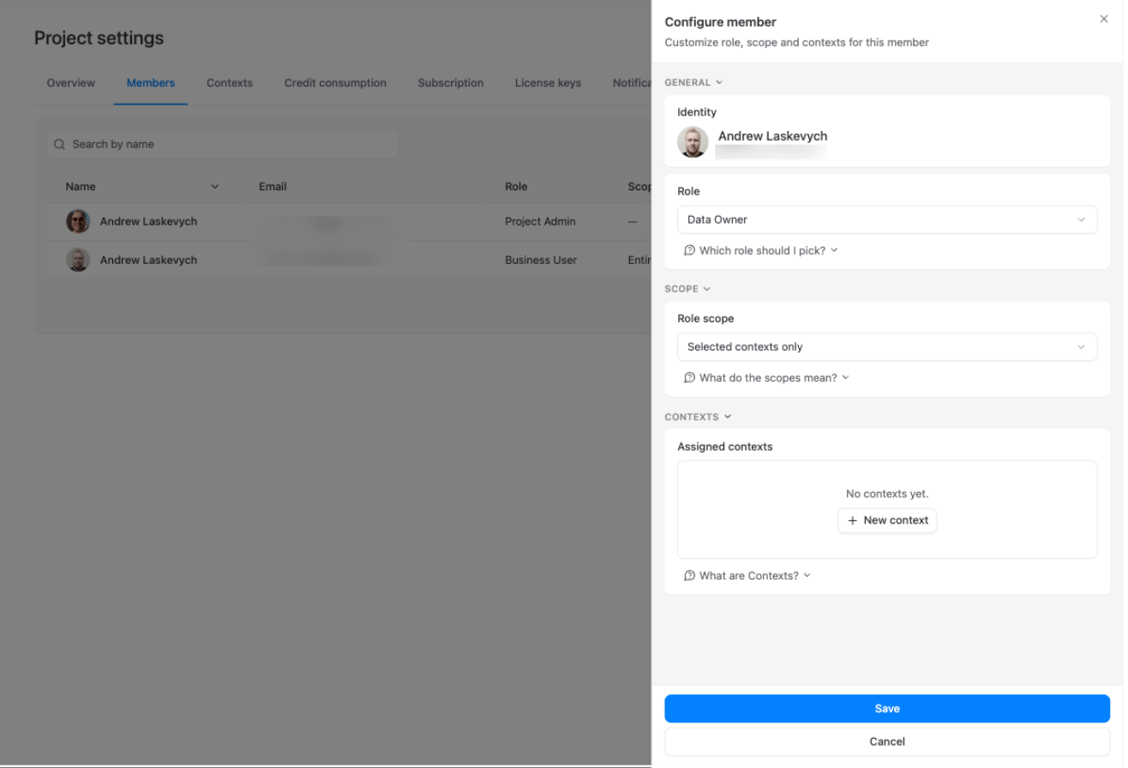This screenshot has height=768, width=1128.
Task: Expand 'Which role should I pick?' help
Action: tap(761, 250)
